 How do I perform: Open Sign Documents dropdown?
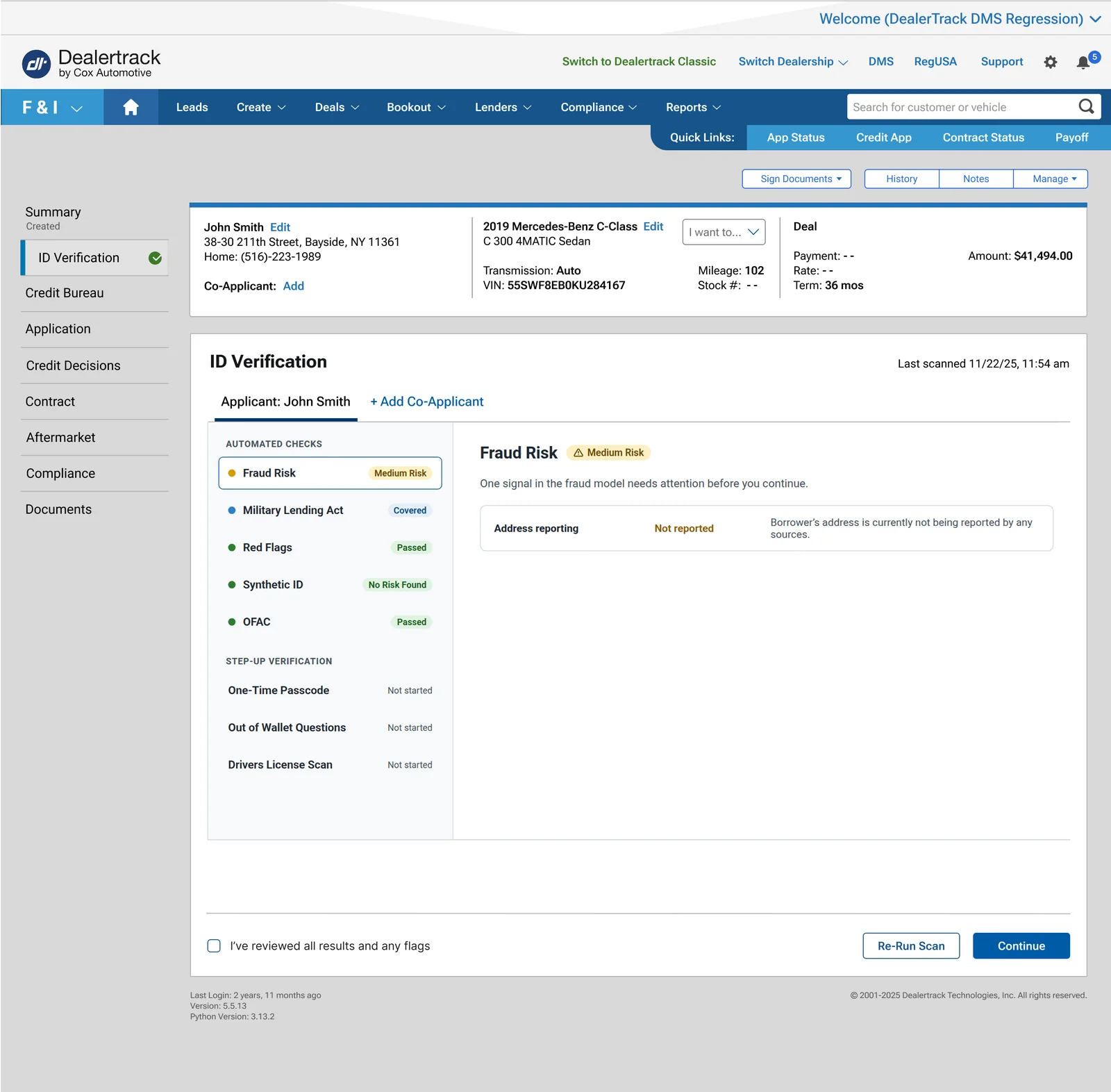tap(796, 179)
